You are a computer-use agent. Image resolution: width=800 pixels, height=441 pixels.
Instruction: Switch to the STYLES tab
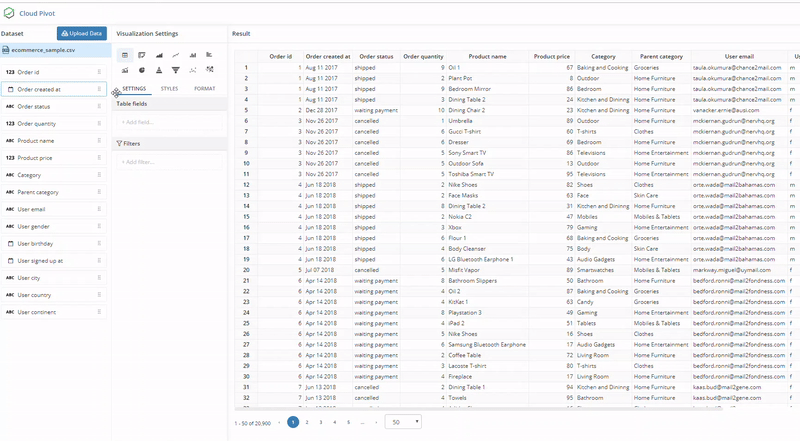[x=169, y=89]
